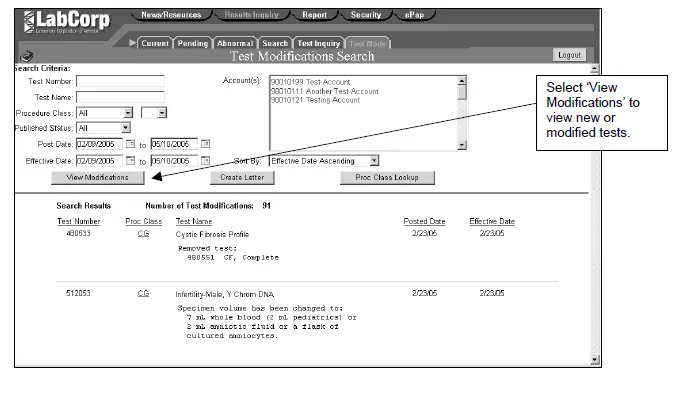Select account 90010199 Test Account
The height and width of the screenshot is (402, 700).
[311, 82]
